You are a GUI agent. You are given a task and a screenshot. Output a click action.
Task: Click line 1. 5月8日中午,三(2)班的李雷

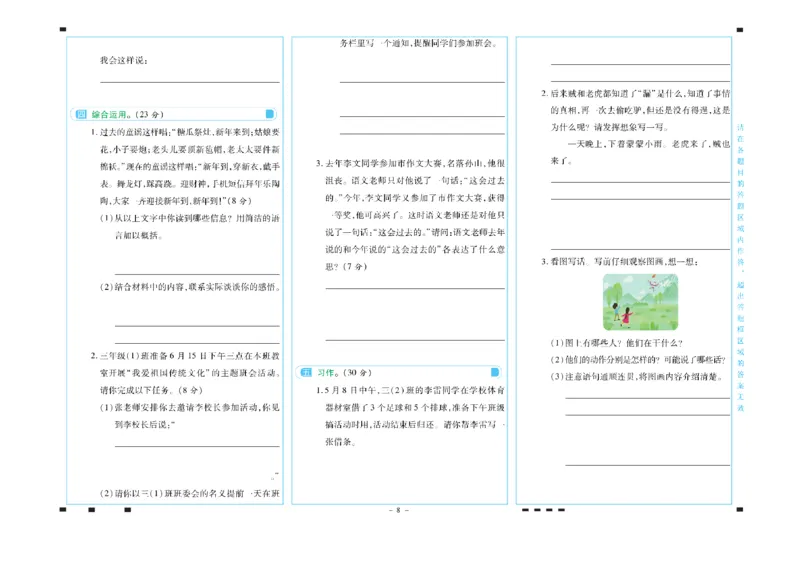[411, 390]
